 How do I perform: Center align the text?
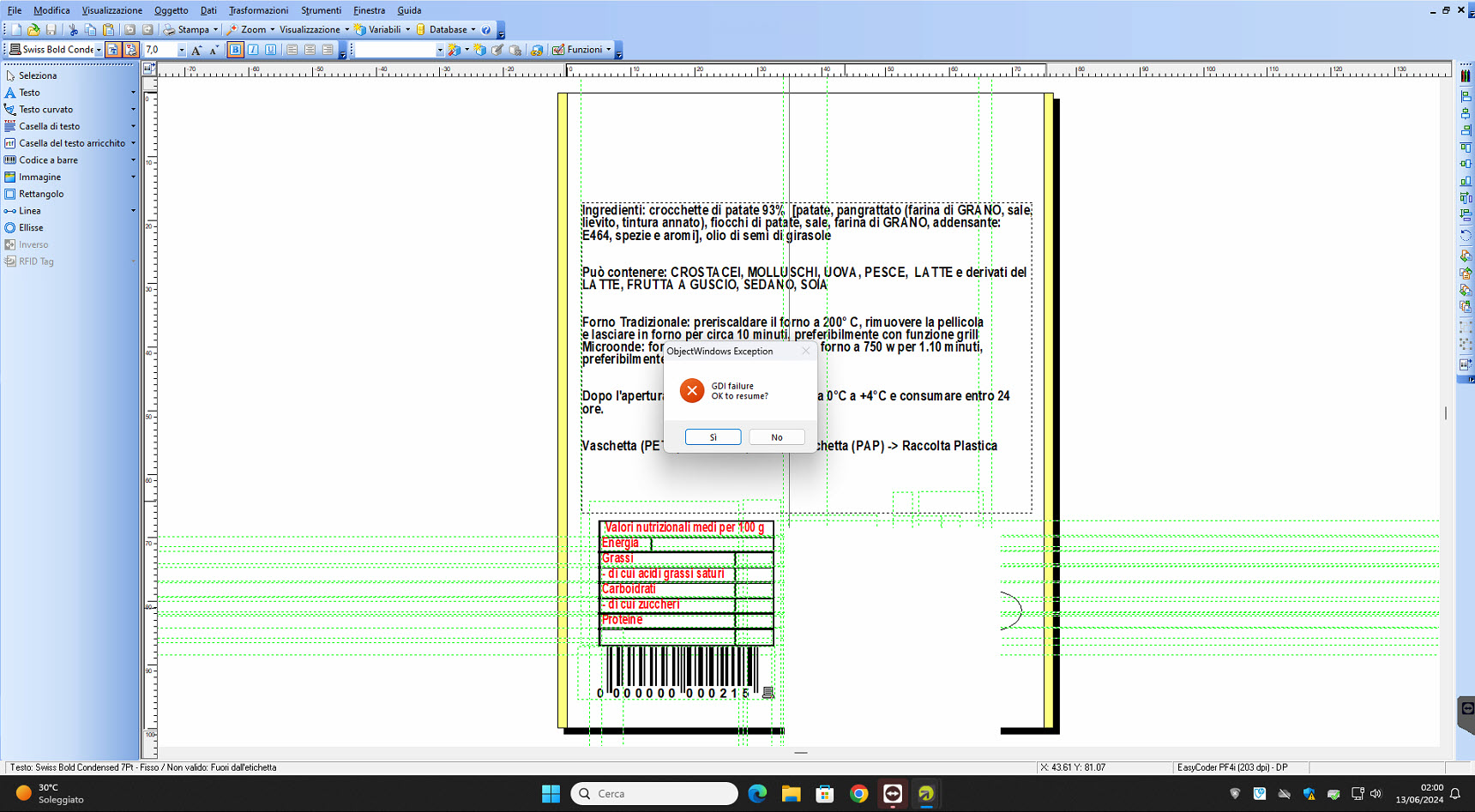tap(310, 50)
